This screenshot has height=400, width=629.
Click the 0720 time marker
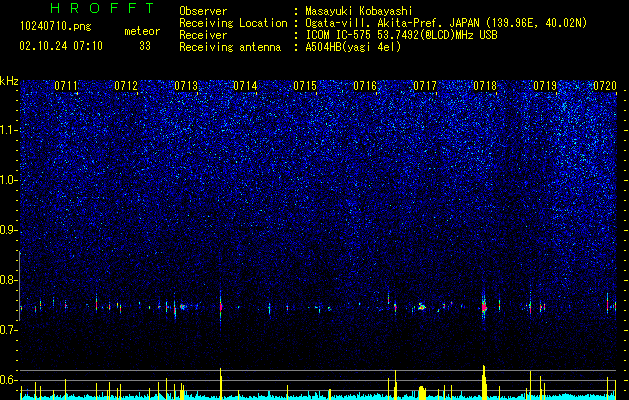[x=605, y=86]
